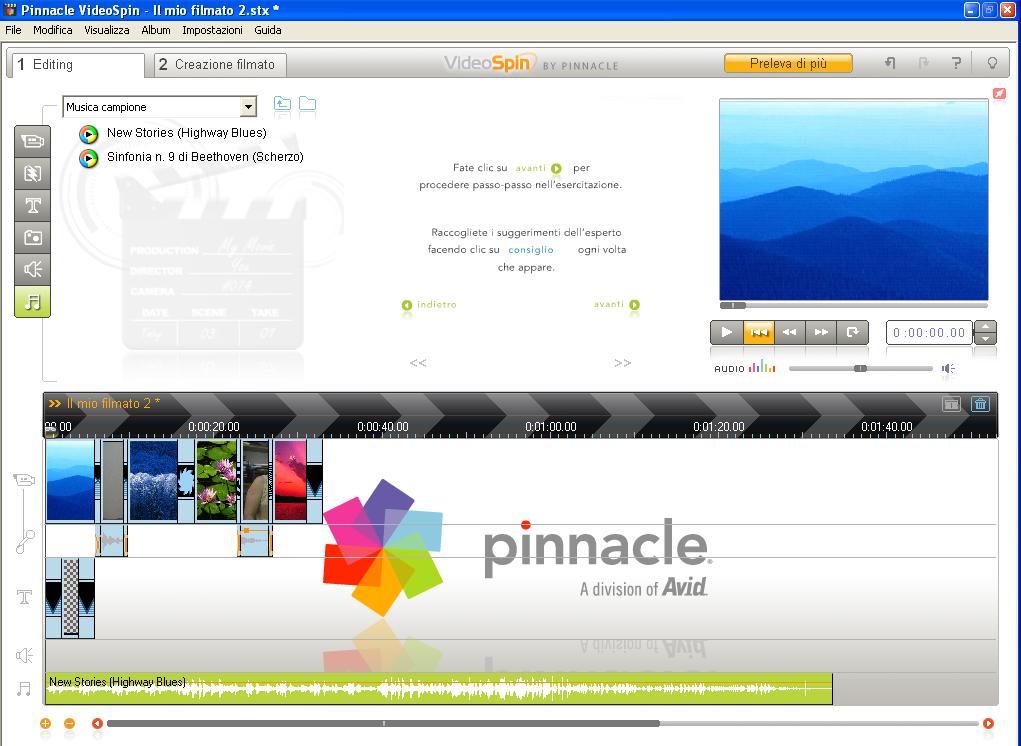Select the blue mountains clip on timeline
Screen dimensions: 1021x746
70,481
